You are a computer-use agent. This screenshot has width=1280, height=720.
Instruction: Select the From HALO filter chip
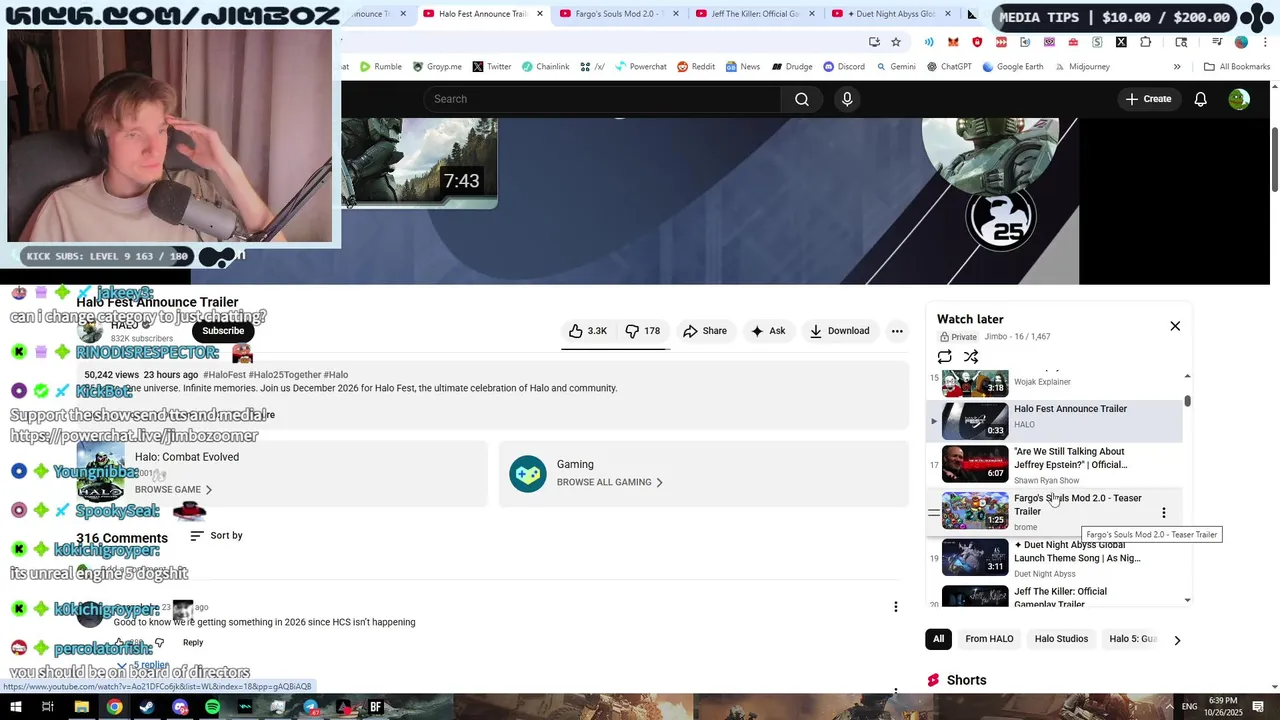(x=989, y=639)
